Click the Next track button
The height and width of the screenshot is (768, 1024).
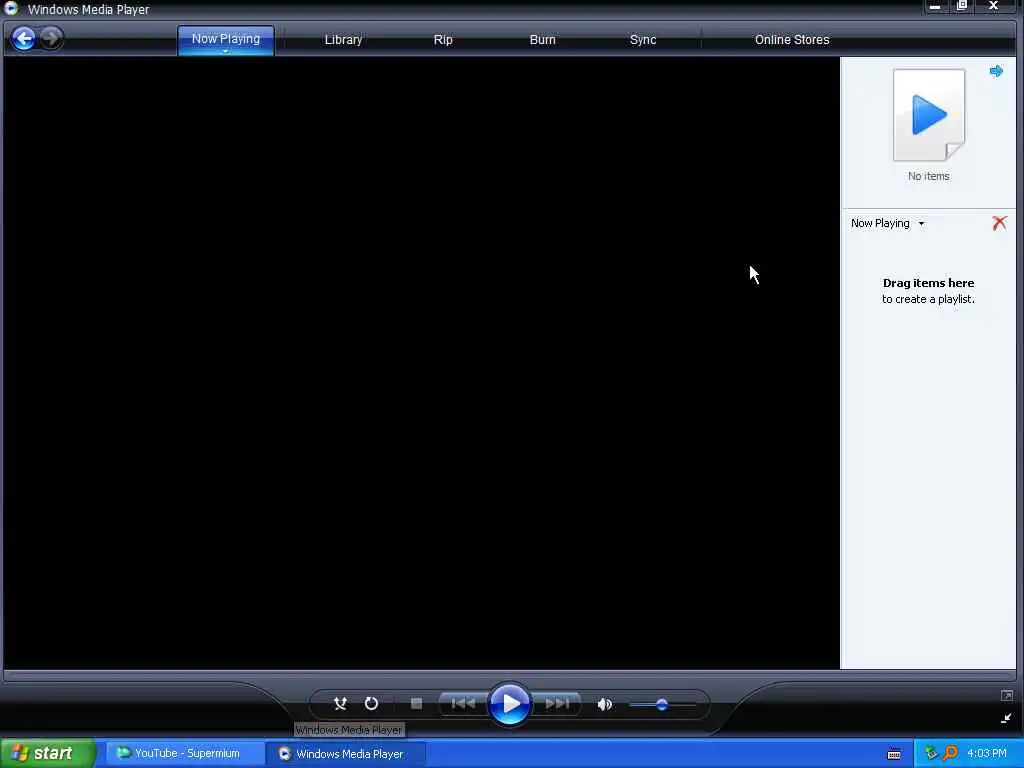(x=557, y=704)
